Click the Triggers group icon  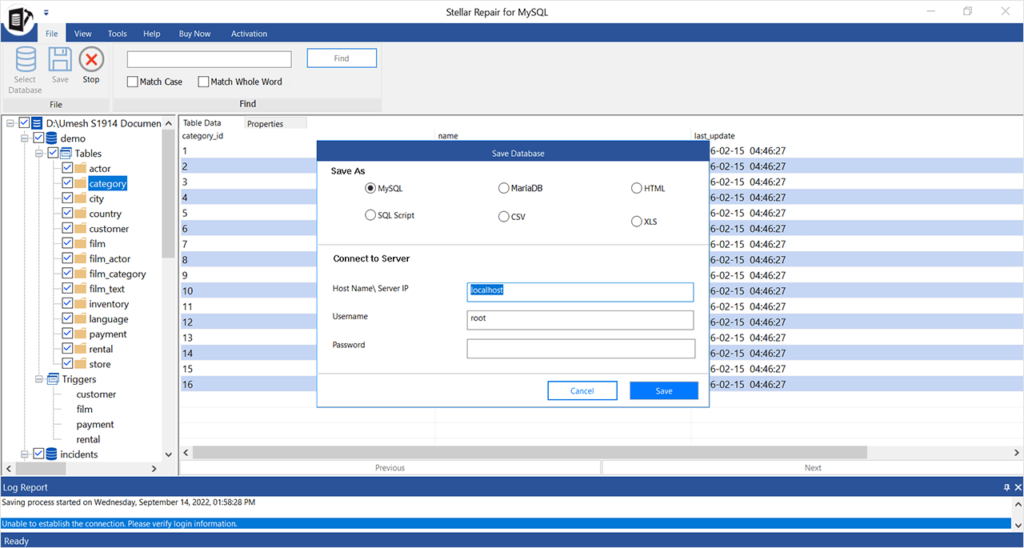pyautogui.click(x=52, y=379)
